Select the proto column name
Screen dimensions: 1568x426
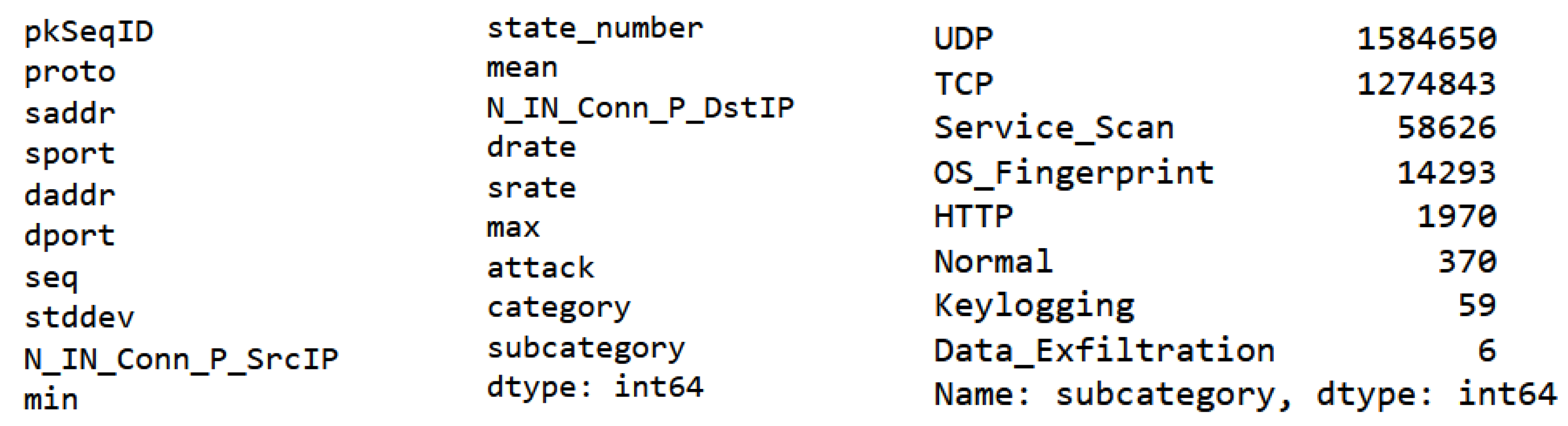tap(69, 72)
